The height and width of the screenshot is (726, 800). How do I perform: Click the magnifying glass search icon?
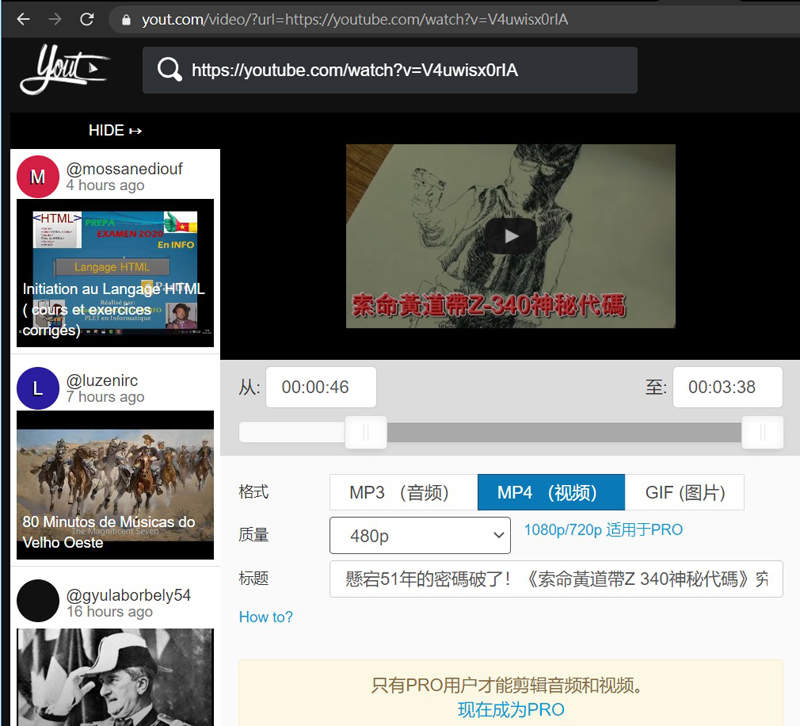coord(170,70)
